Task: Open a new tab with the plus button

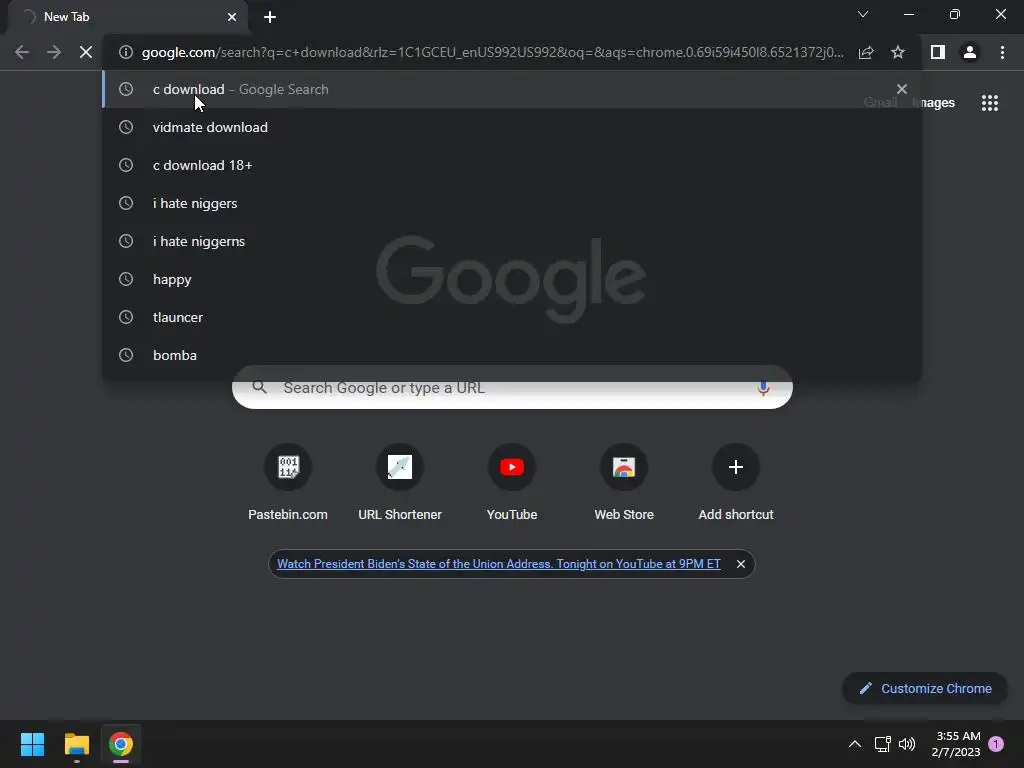Action: (270, 17)
